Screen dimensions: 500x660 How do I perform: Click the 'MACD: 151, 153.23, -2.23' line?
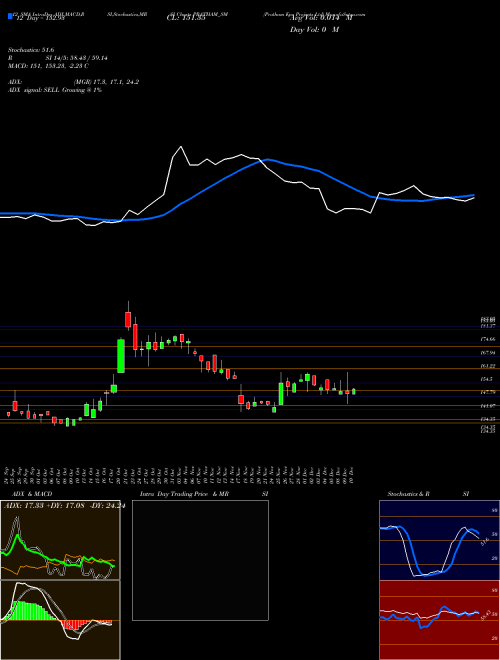48,66
